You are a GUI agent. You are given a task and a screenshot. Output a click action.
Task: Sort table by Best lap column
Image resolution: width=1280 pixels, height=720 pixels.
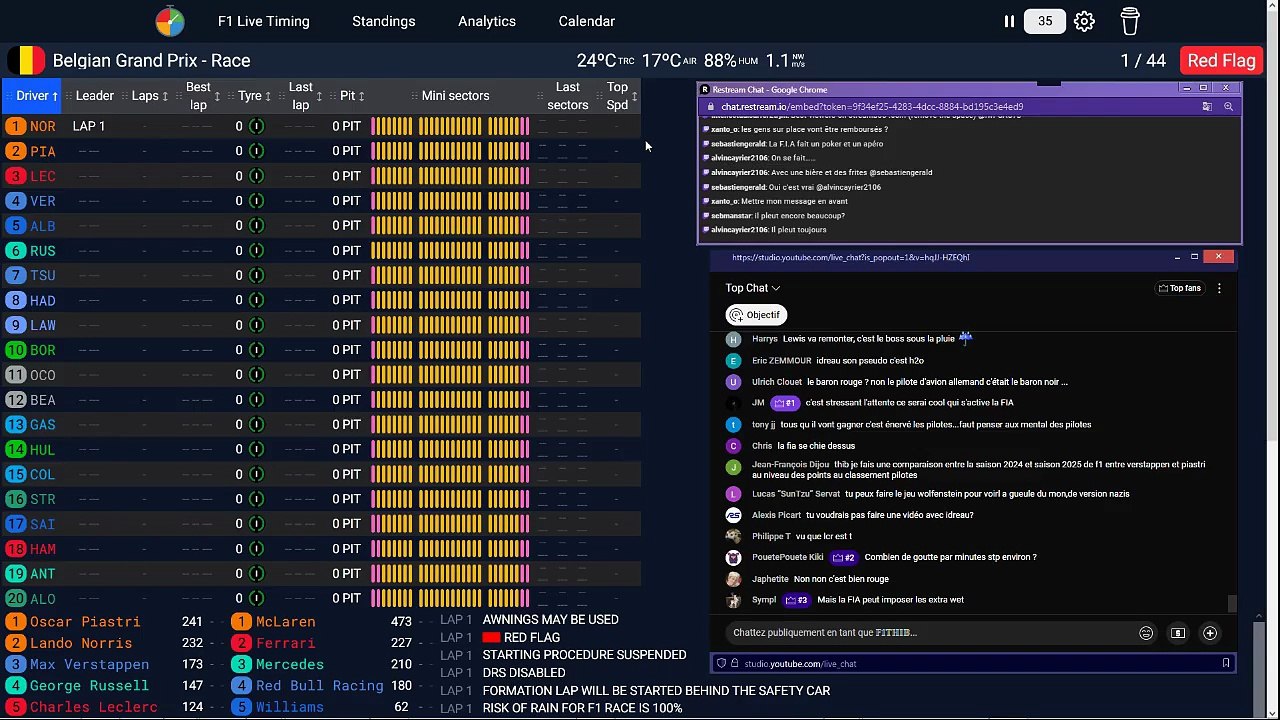[x=203, y=96]
